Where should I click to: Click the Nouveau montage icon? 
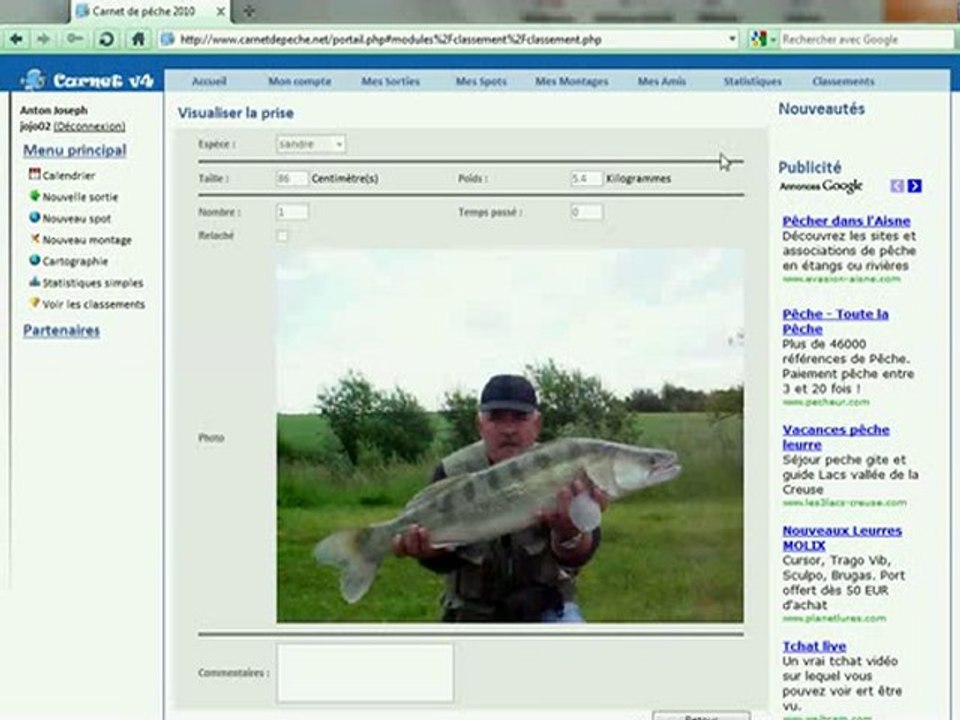click(x=34, y=239)
